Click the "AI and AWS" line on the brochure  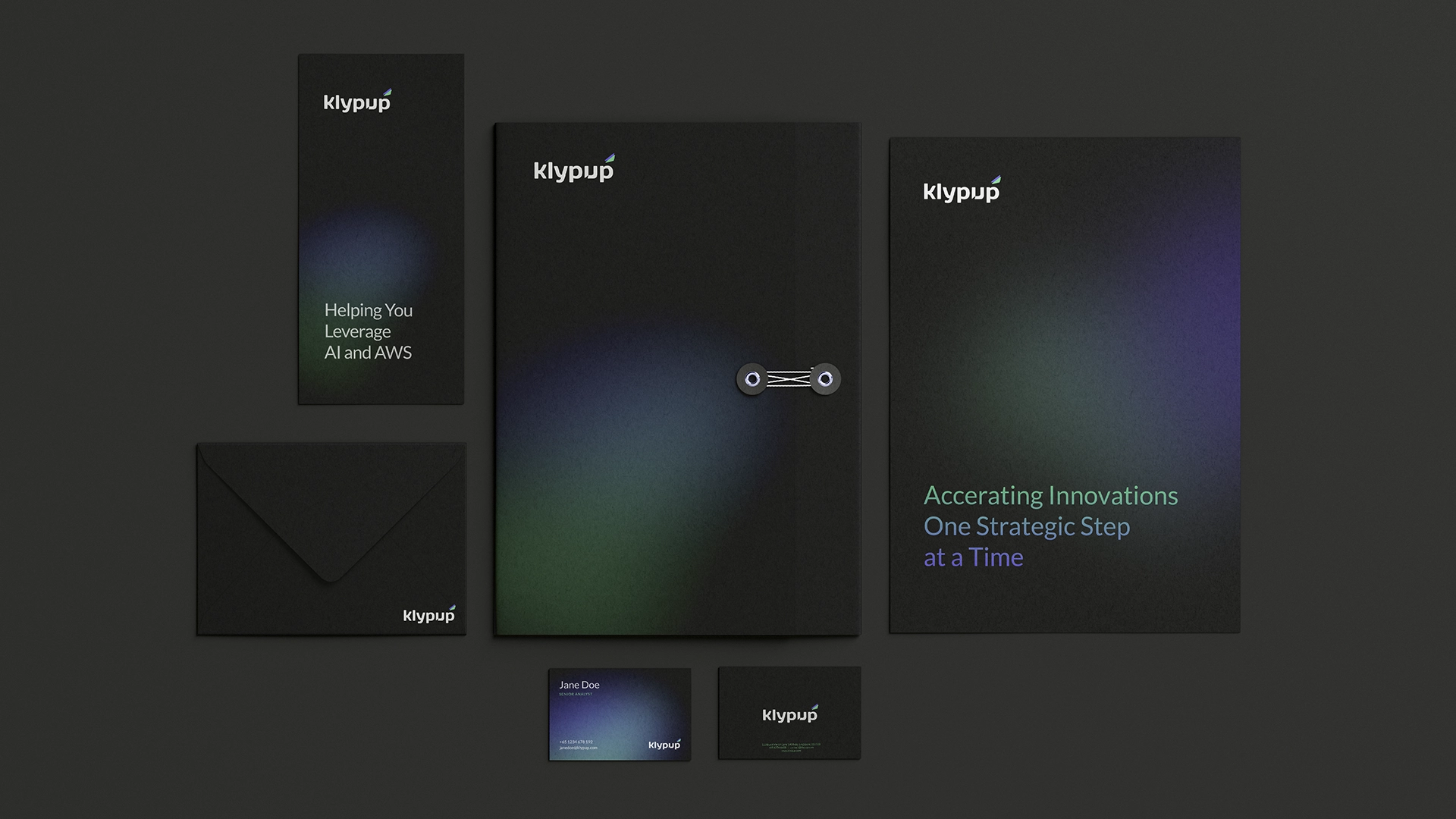[x=368, y=353]
